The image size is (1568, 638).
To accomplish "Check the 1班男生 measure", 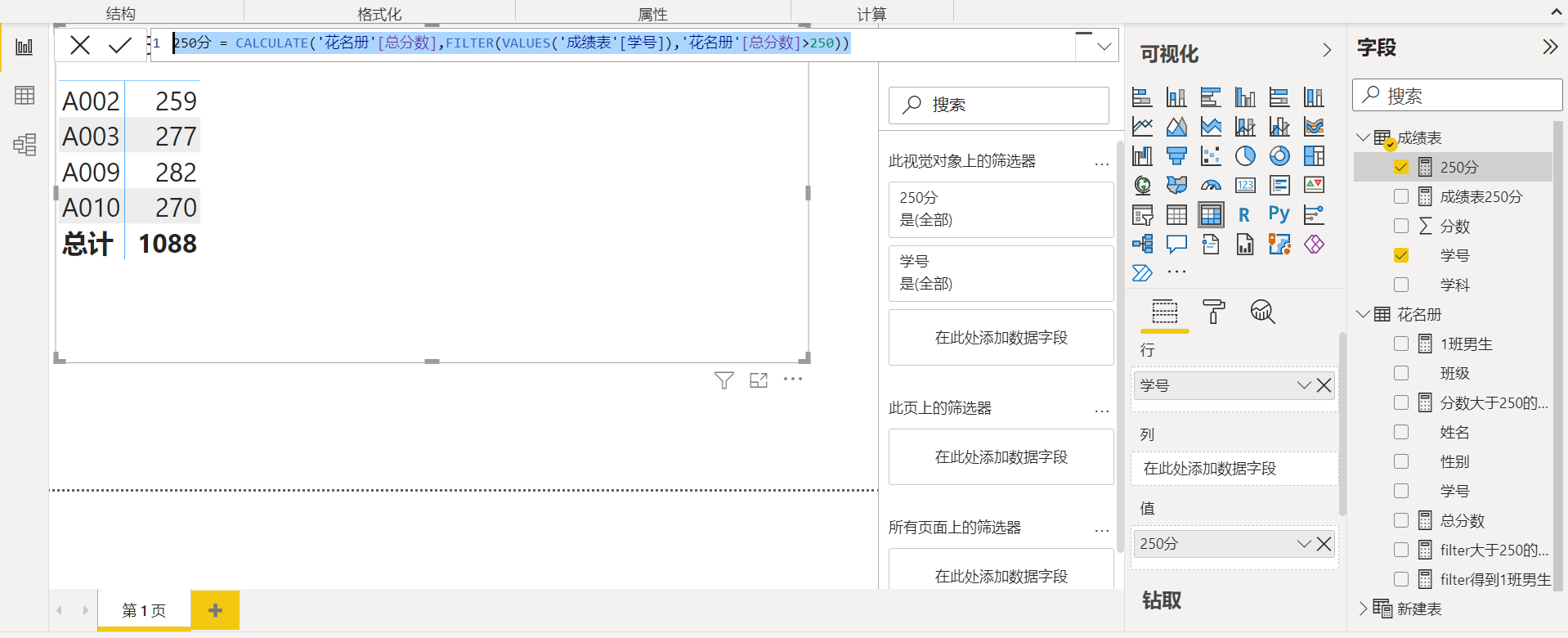I will (x=1401, y=344).
